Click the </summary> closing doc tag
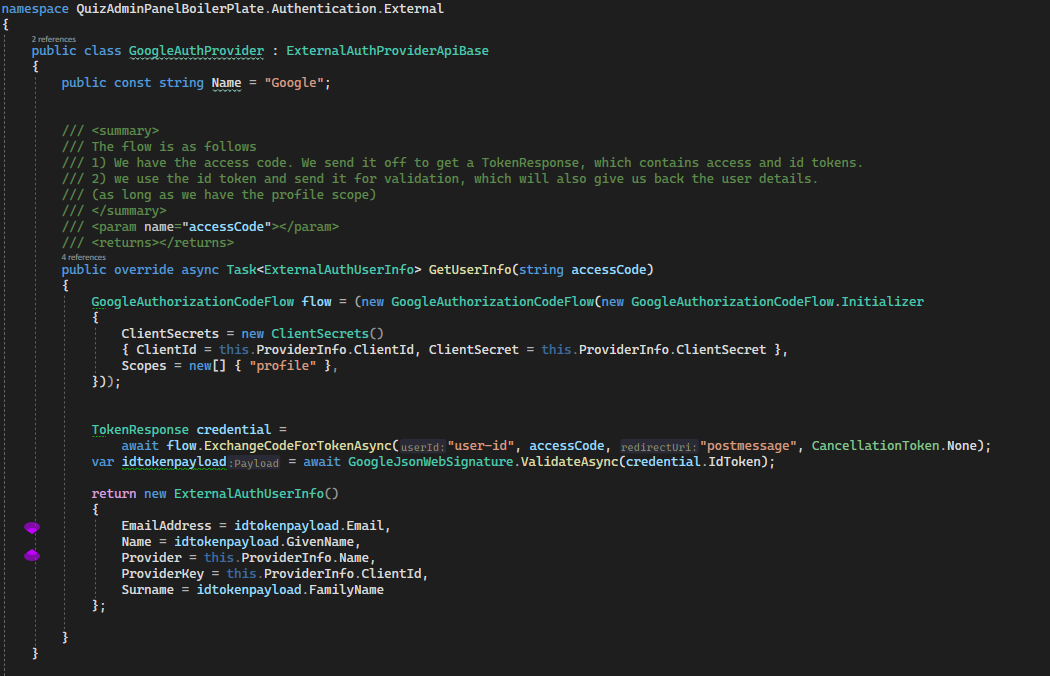 click(129, 211)
